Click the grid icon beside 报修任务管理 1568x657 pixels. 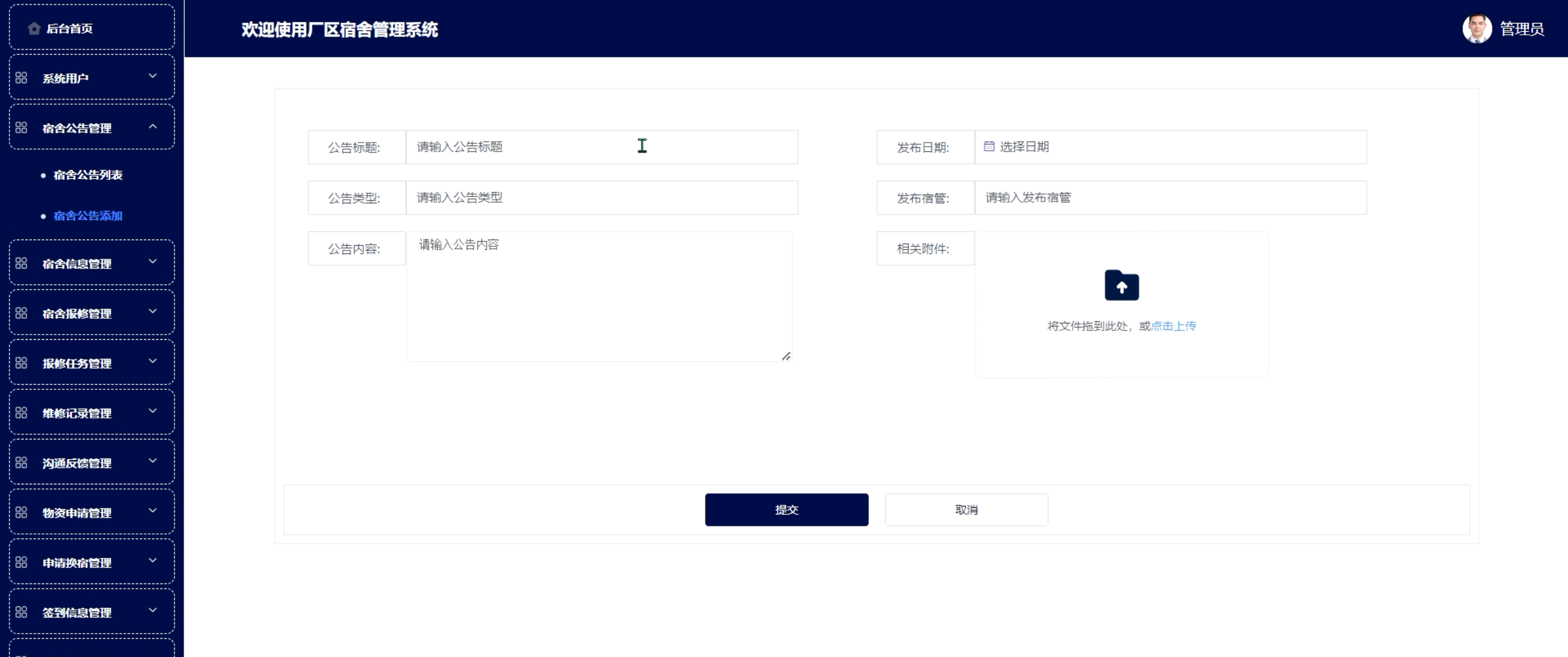coord(21,363)
